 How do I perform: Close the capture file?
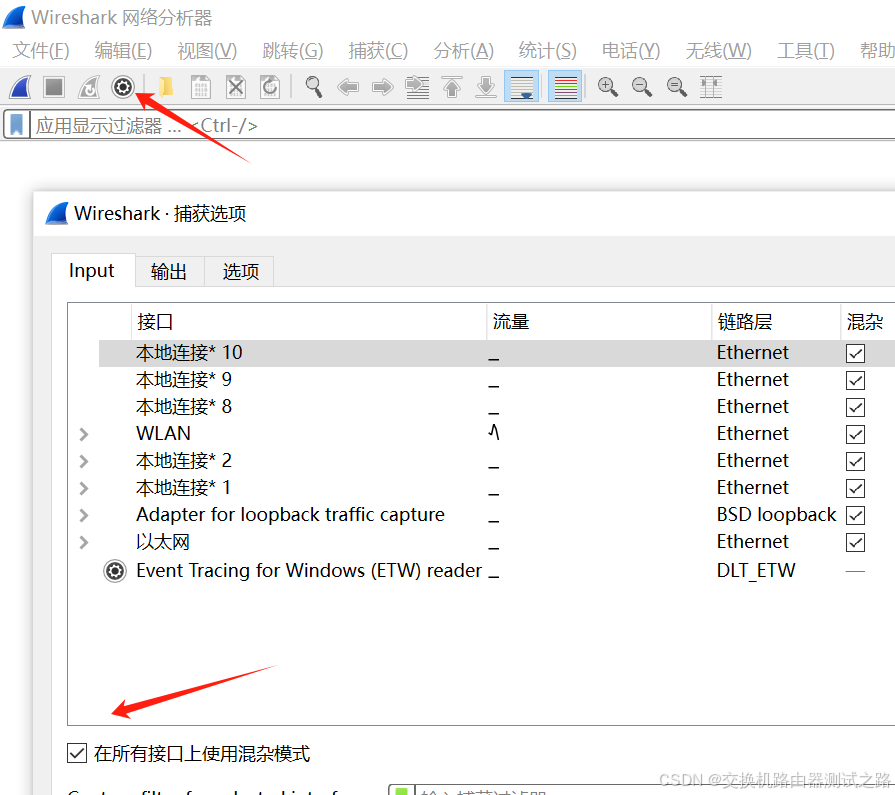pyautogui.click(x=235, y=87)
